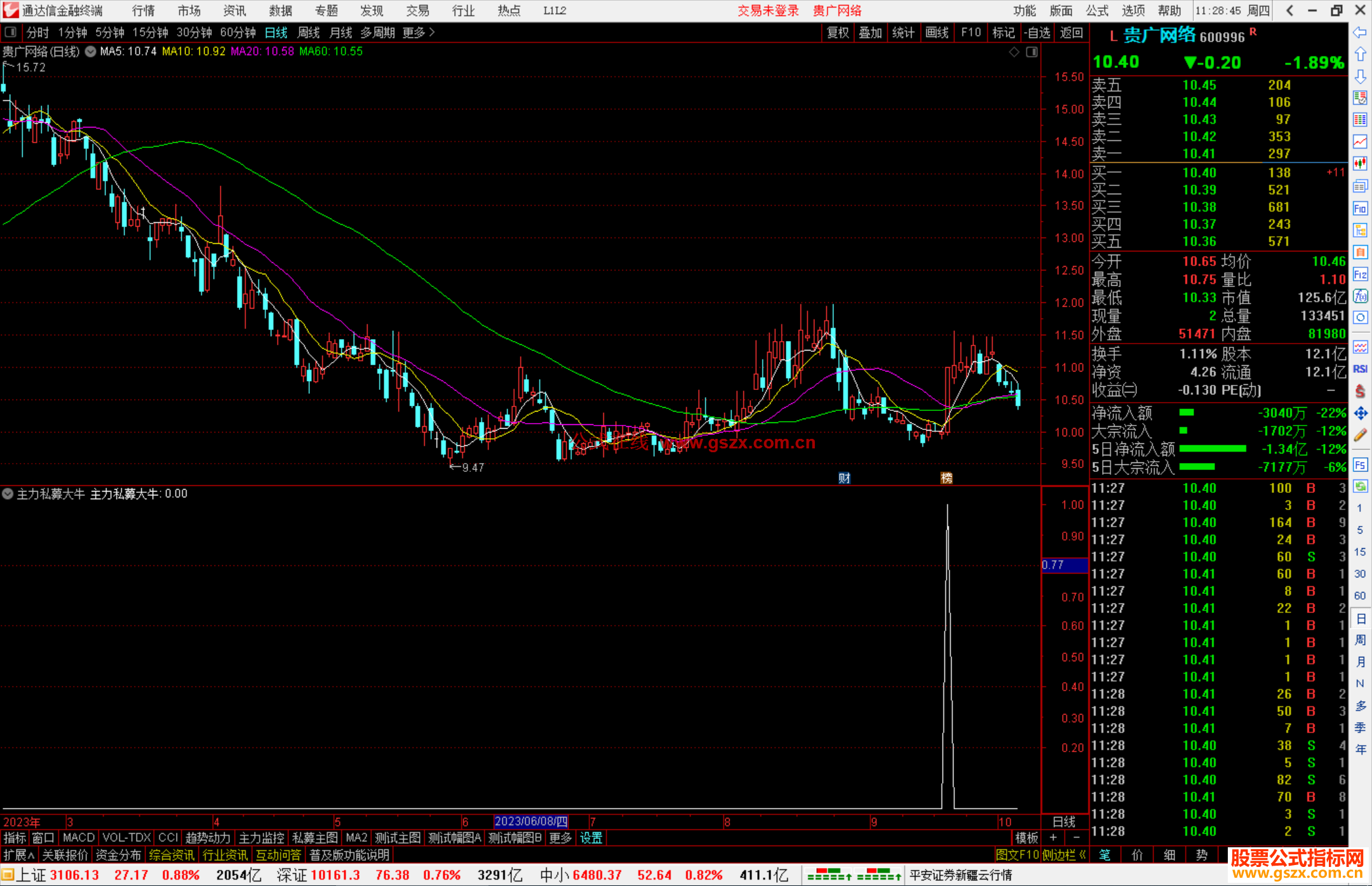Viewport: 1372px width, 886px height.
Task: Click the 0.77 value marker on indicator axis
Action: click(x=1054, y=565)
